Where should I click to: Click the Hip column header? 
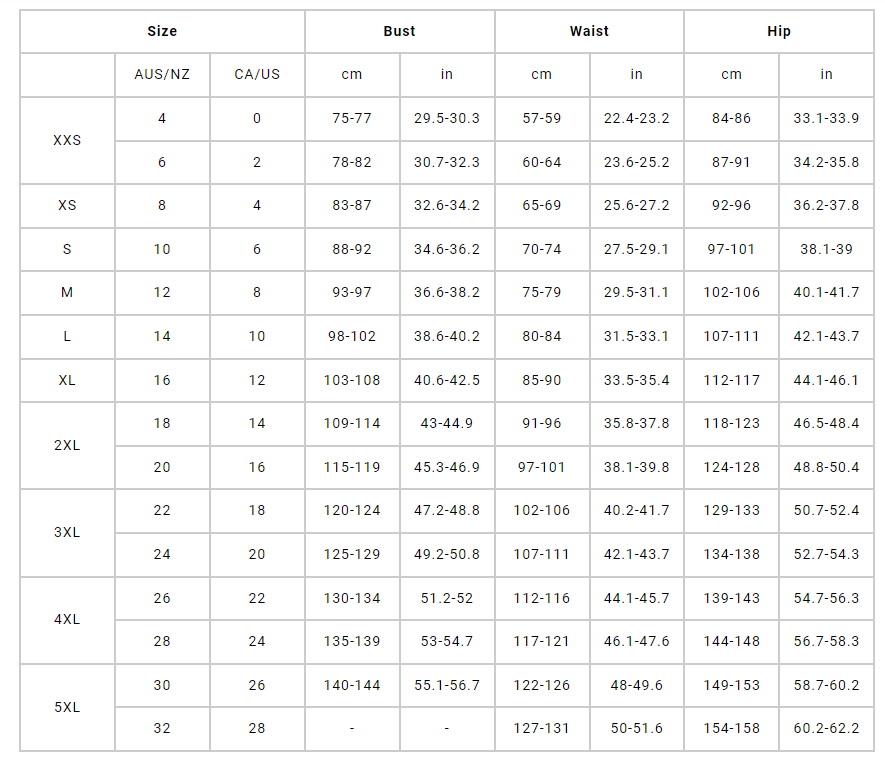pos(779,31)
